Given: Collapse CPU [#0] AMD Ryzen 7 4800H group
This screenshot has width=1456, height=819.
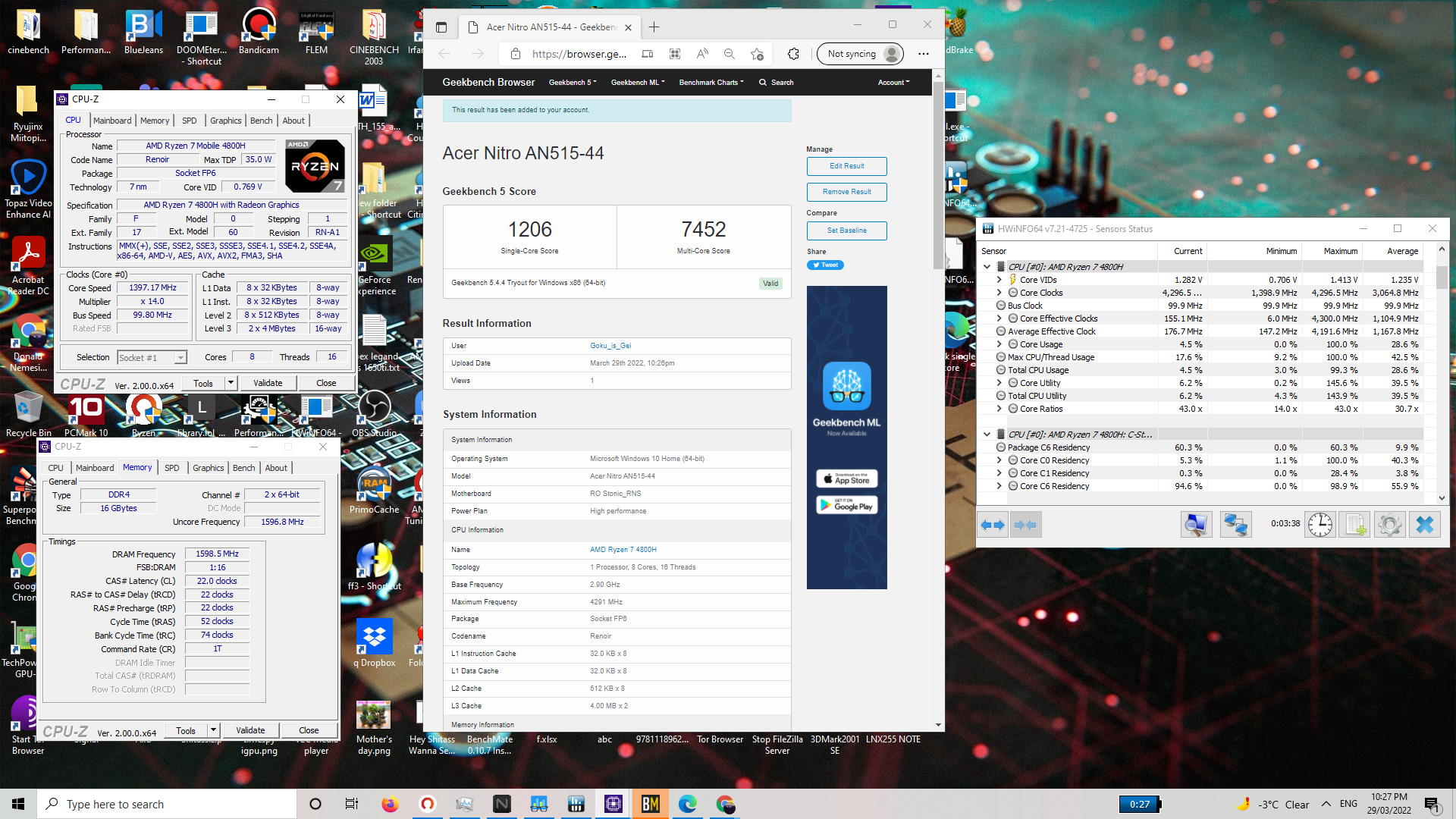Looking at the screenshot, I should [x=987, y=267].
